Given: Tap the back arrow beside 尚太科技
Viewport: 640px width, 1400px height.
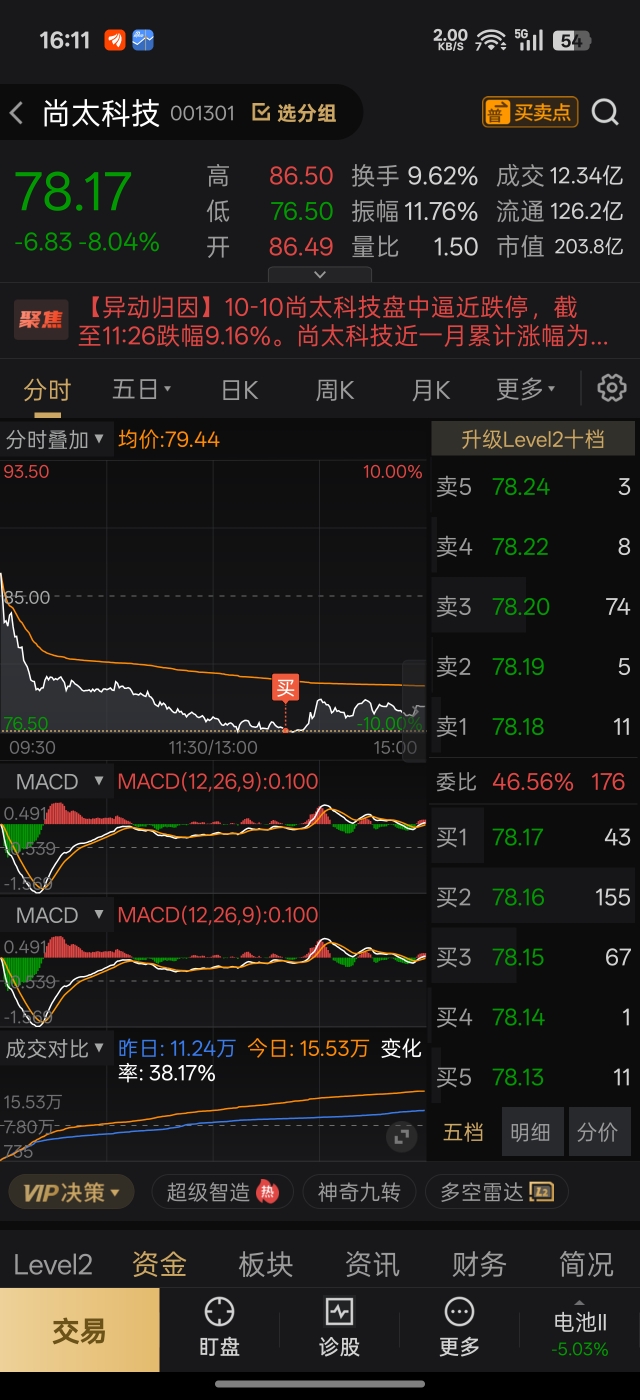Looking at the screenshot, I should point(16,113).
